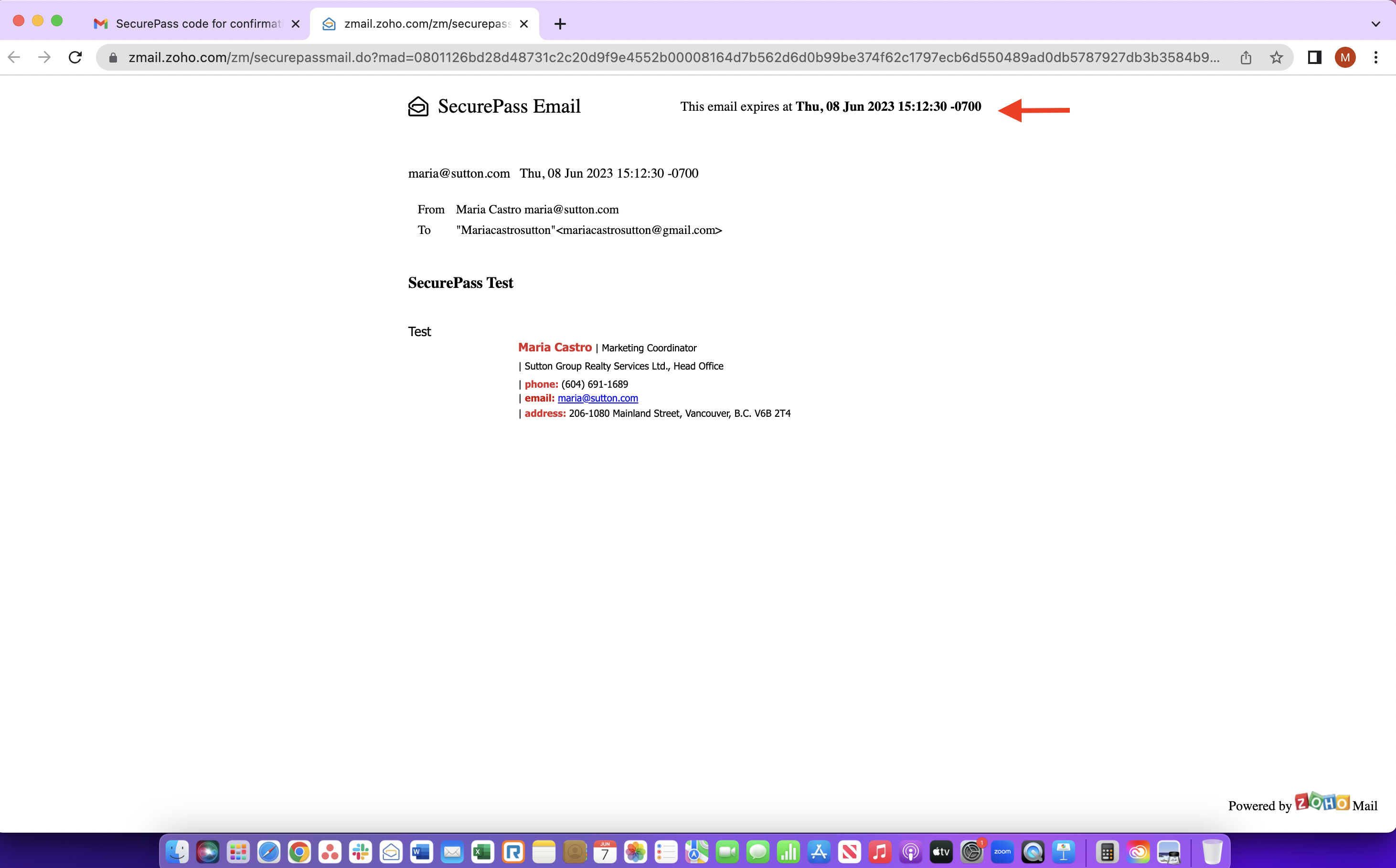Image resolution: width=1396 pixels, height=868 pixels.
Task: Open the browser side panel
Action: [1314, 57]
